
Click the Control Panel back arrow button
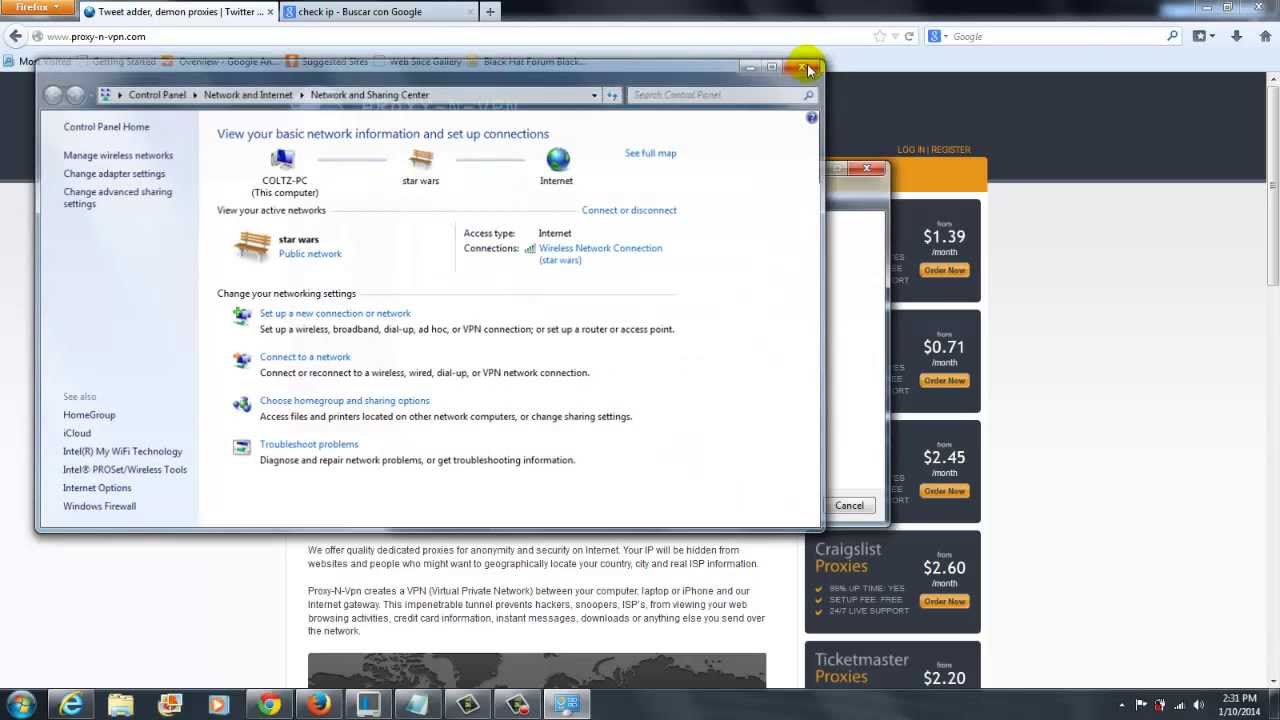pos(53,95)
